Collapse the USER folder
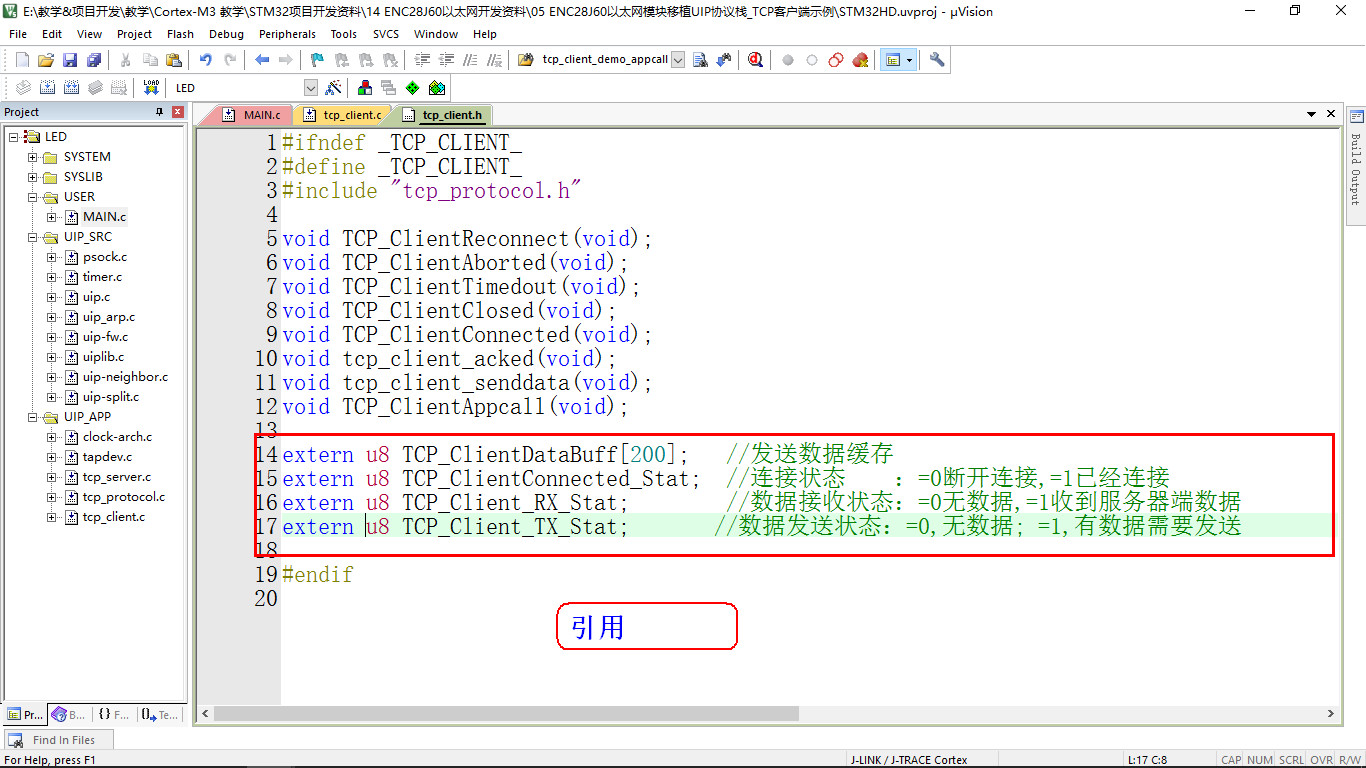The height and width of the screenshot is (768, 1366). tap(32, 197)
